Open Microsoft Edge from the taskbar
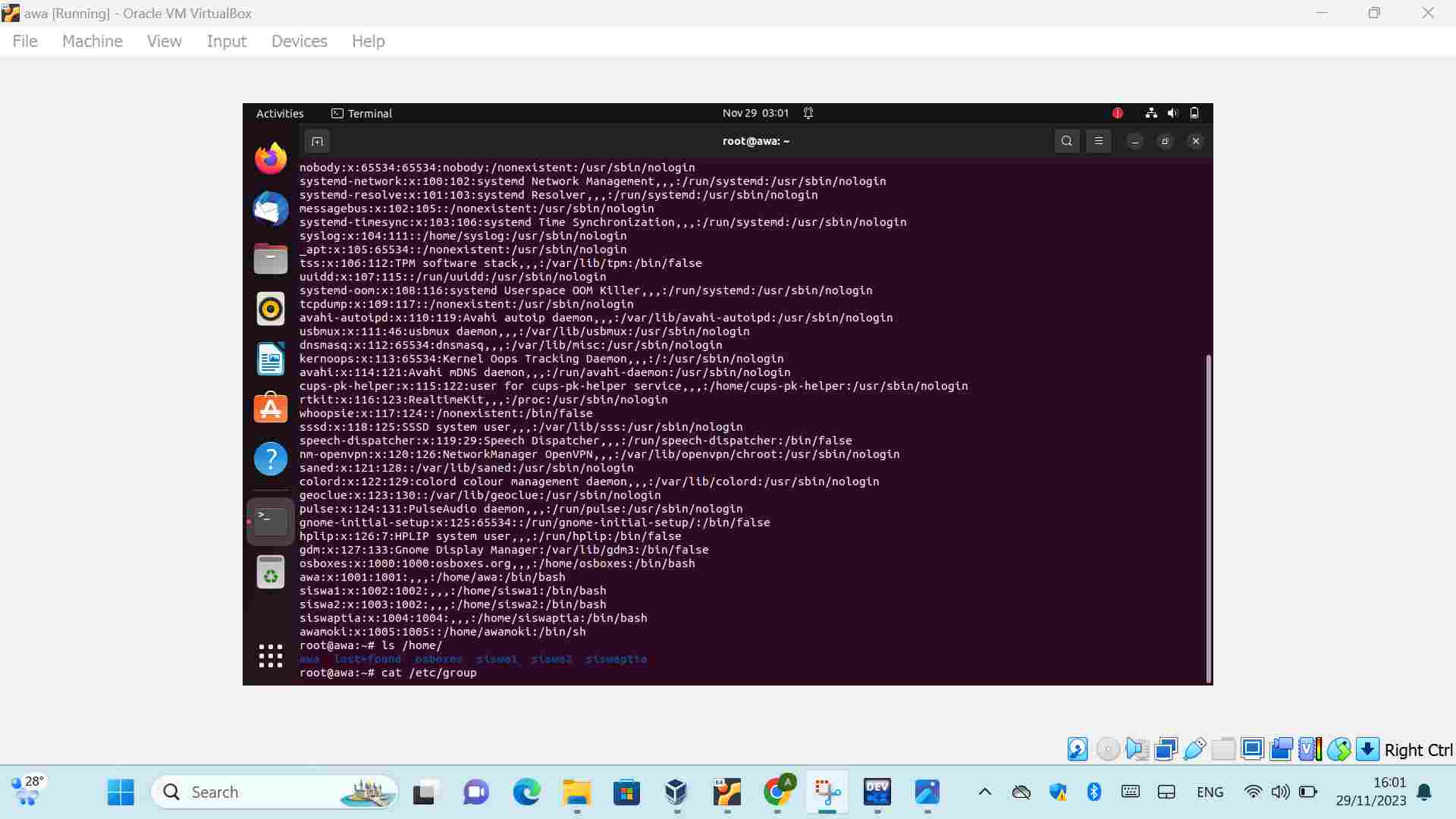1456x819 pixels. (x=526, y=792)
